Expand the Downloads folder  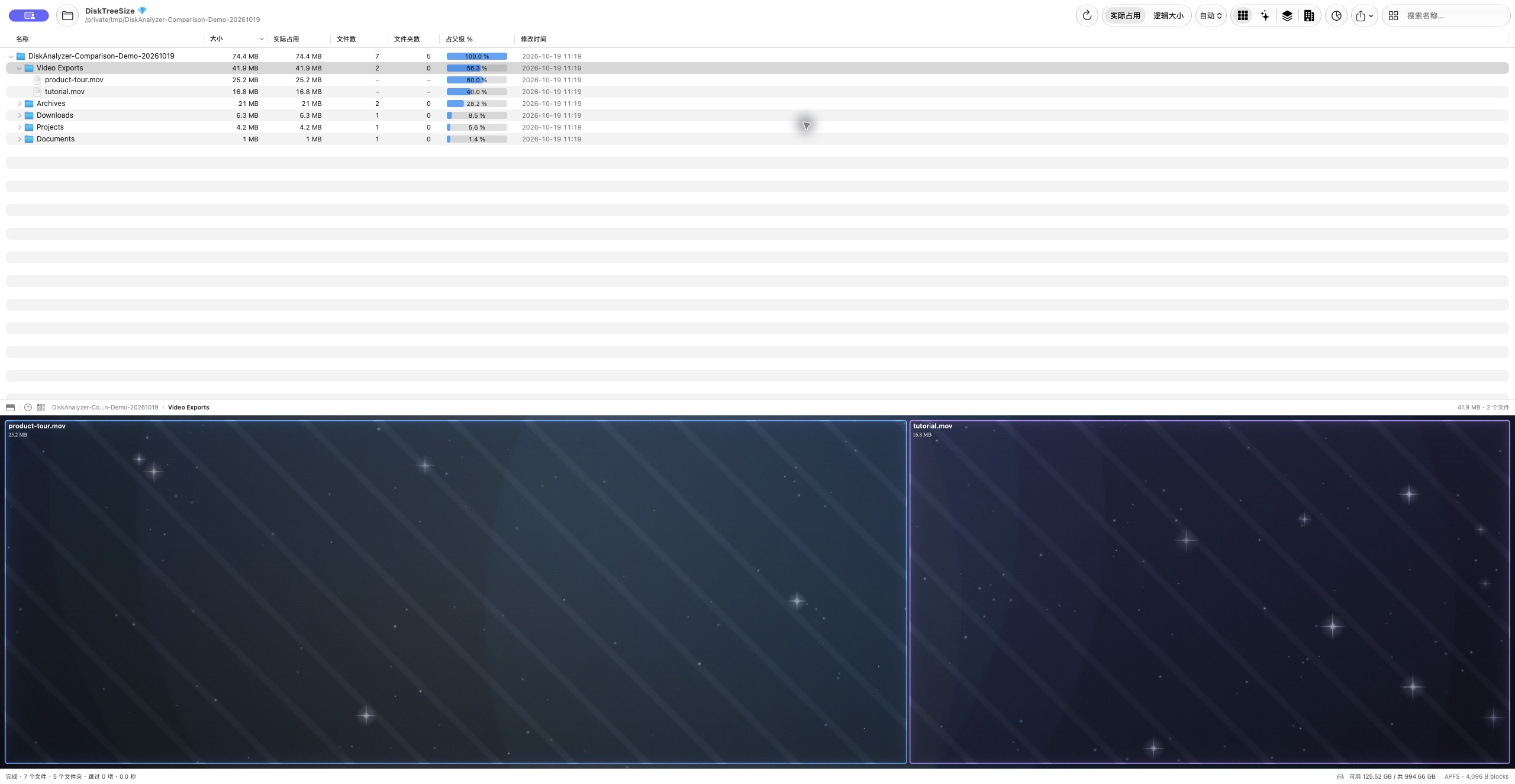(19, 115)
